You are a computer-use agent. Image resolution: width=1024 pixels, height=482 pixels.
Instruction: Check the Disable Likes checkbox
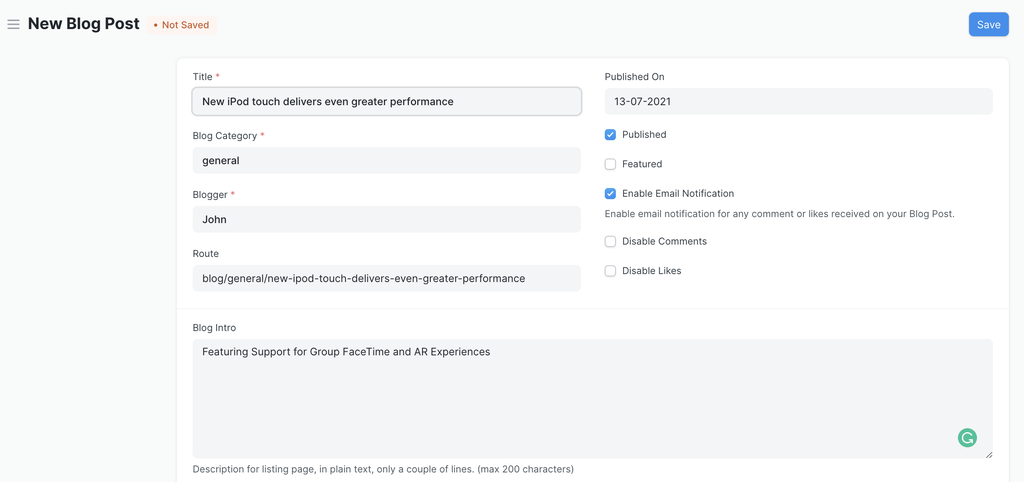click(610, 271)
